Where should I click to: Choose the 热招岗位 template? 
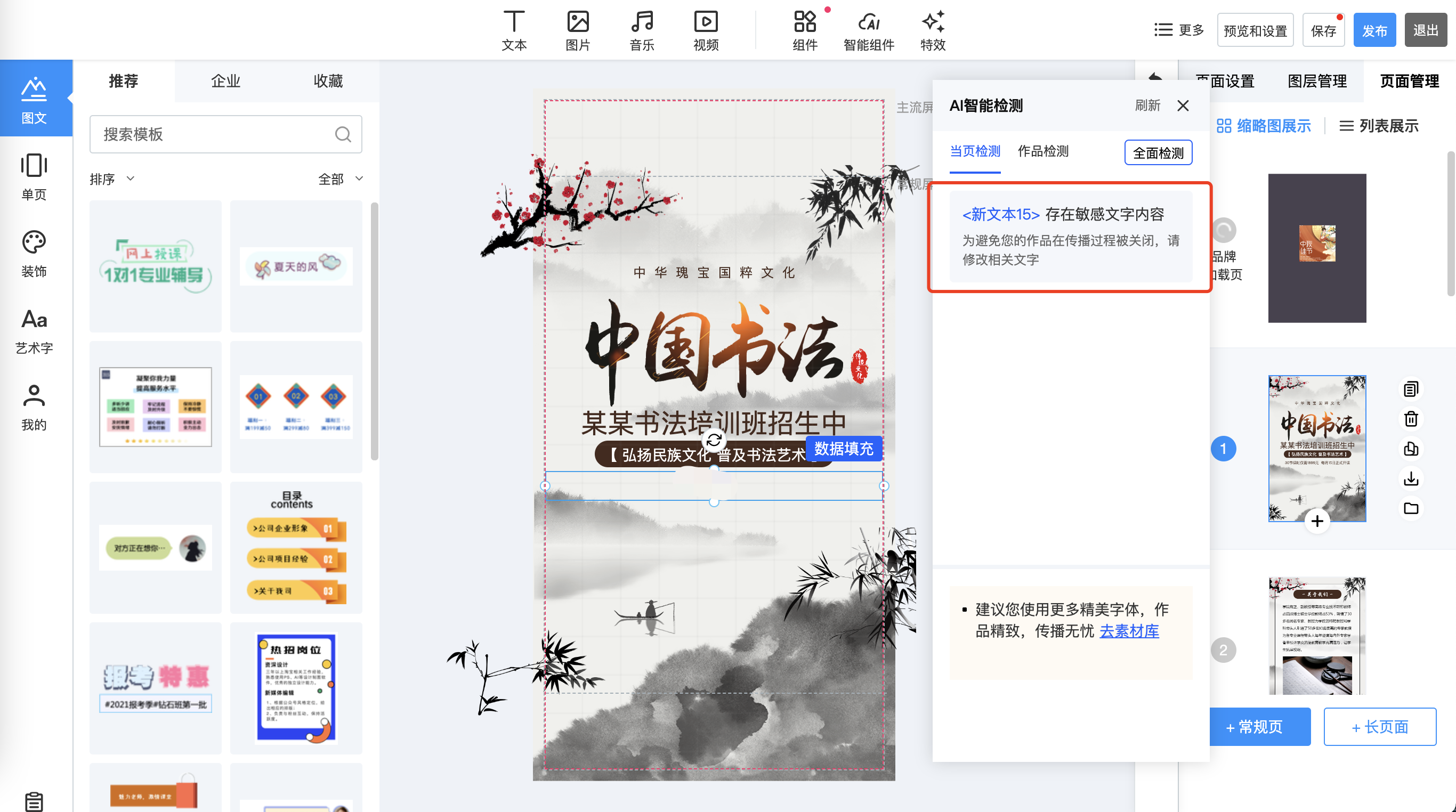[296, 688]
